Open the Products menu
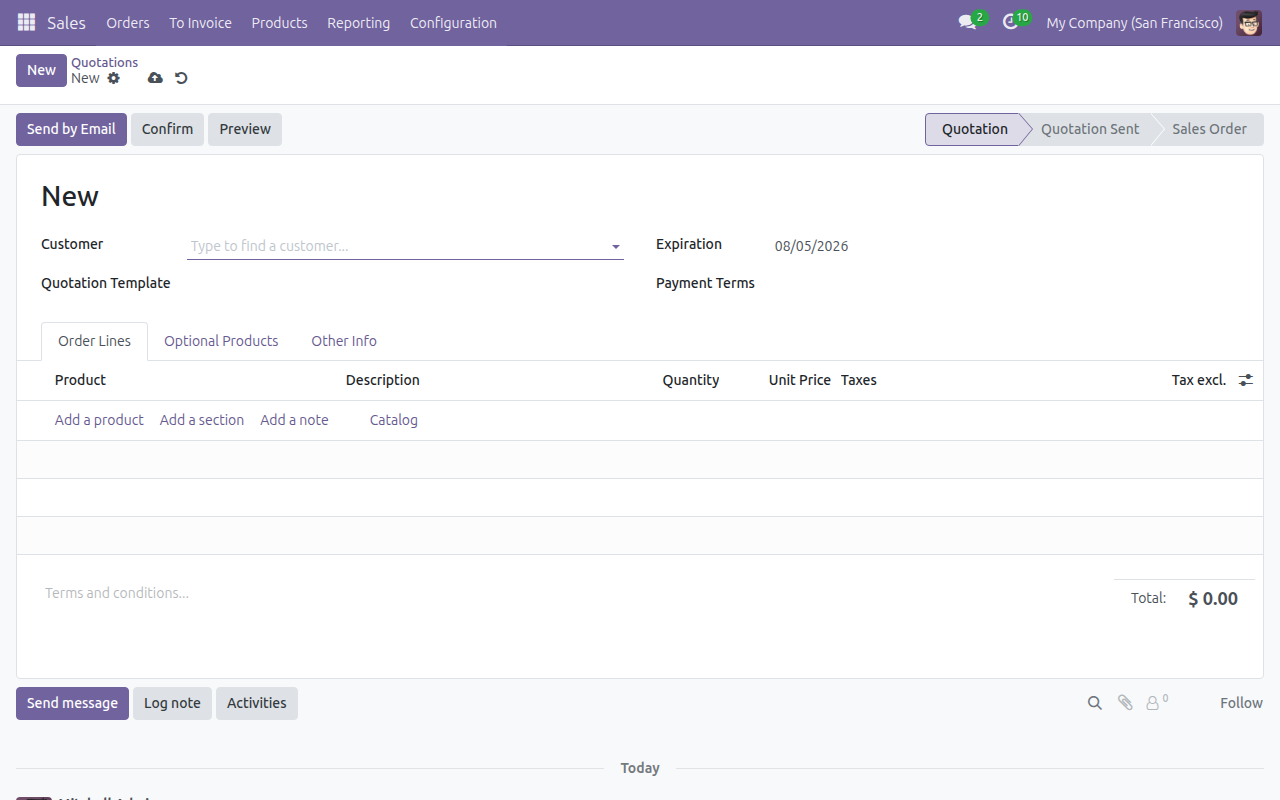Viewport: 1280px width, 800px height. tap(279, 22)
